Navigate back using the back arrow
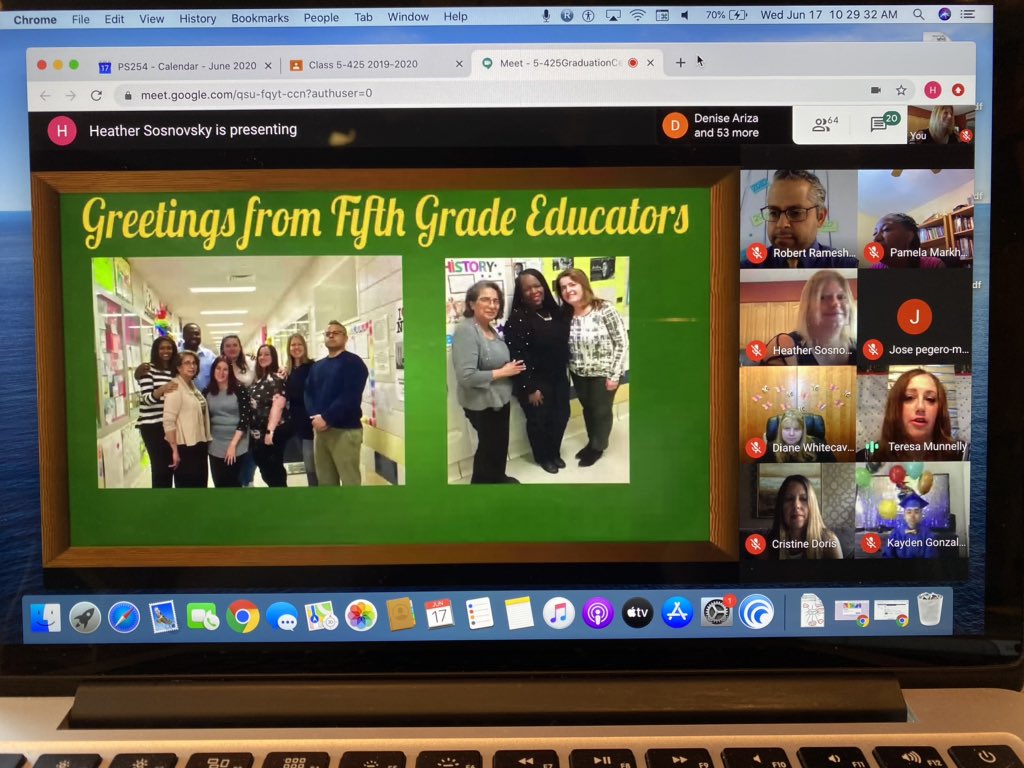1024x768 pixels. tap(45, 95)
